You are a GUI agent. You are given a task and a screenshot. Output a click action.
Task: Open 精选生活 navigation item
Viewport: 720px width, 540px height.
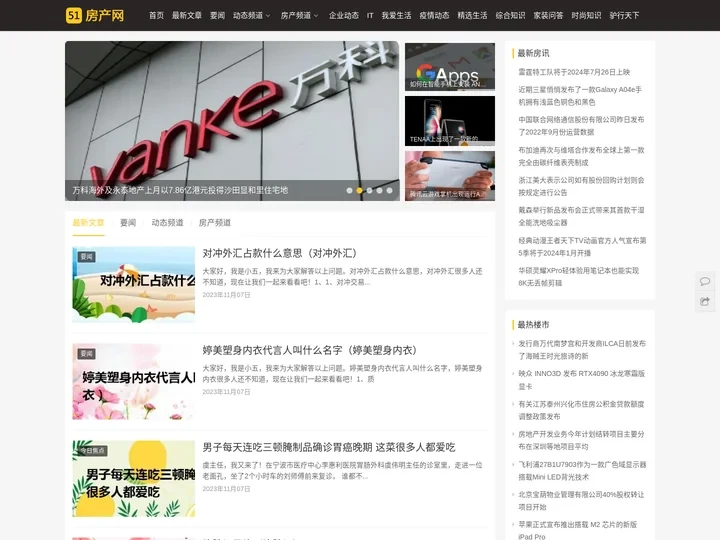coord(472,16)
